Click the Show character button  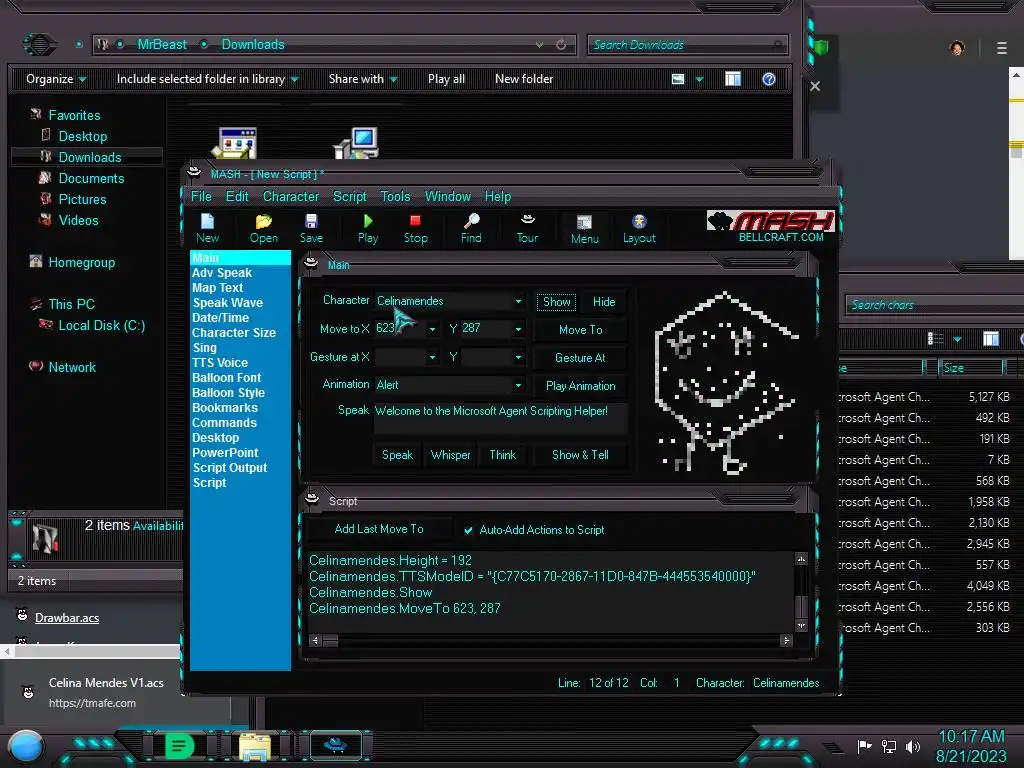[x=556, y=302]
